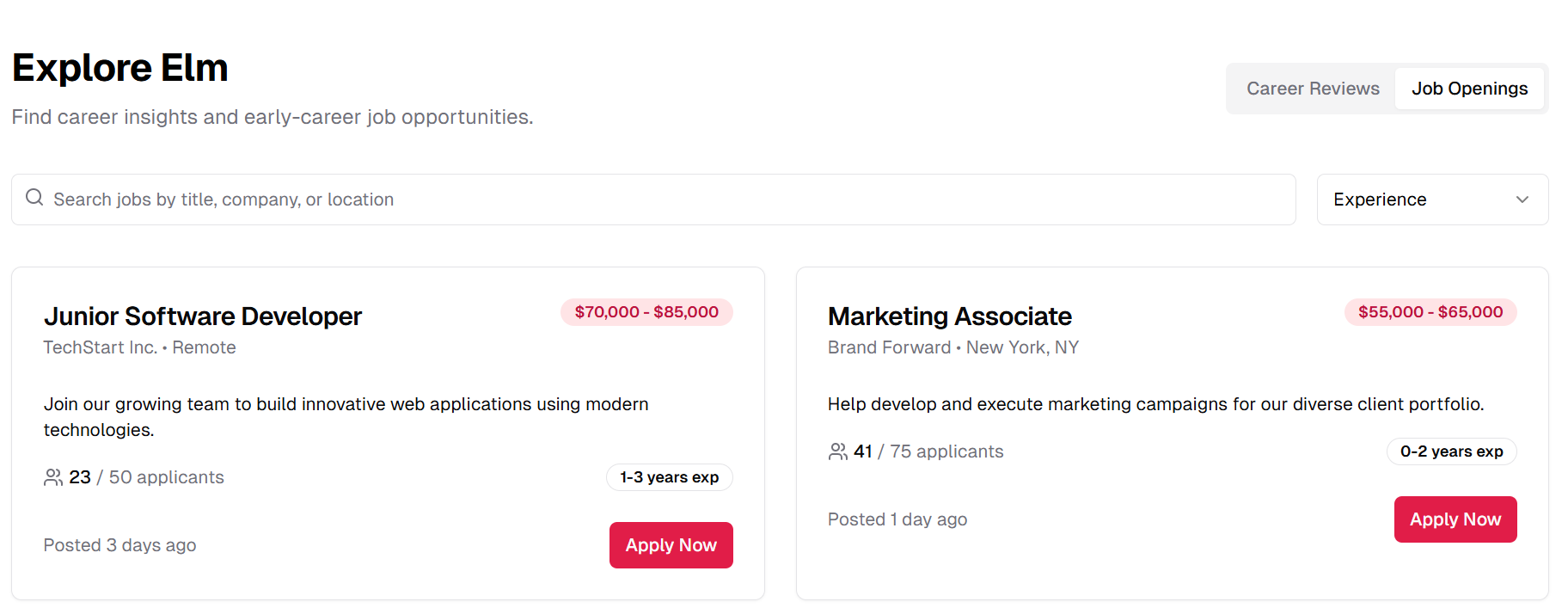Click the 41 / 75 applicants count

[x=928, y=451]
